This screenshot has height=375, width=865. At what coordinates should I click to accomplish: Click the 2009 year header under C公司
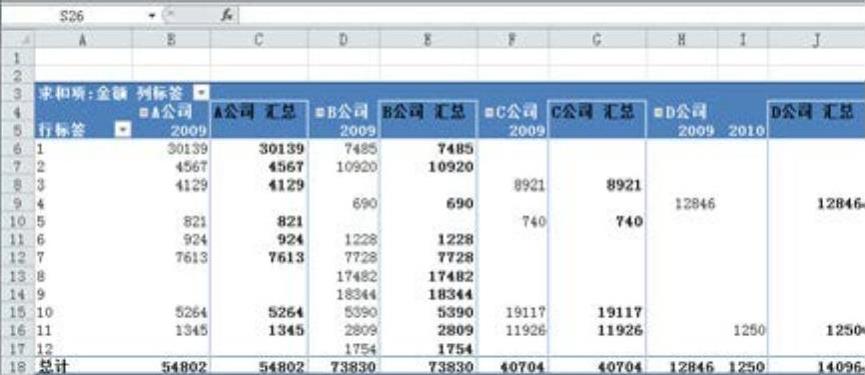[527, 131]
